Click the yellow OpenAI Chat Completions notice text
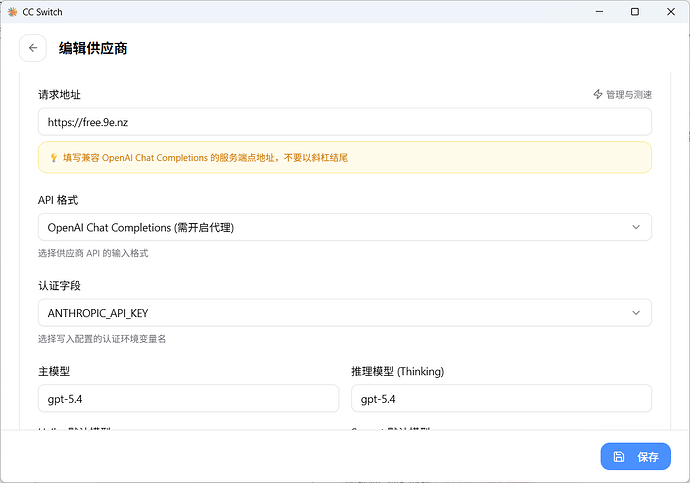The image size is (690, 483). 205,157
